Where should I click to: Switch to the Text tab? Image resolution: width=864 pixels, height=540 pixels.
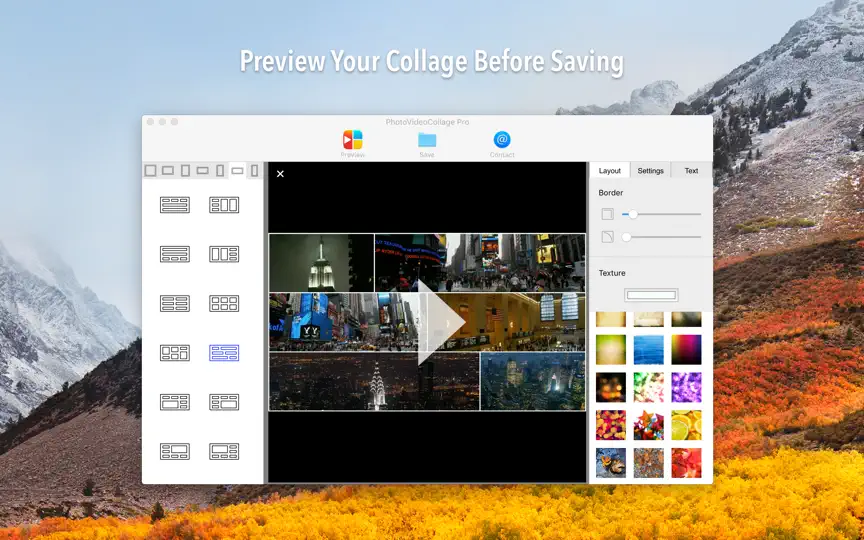[691, 171]
